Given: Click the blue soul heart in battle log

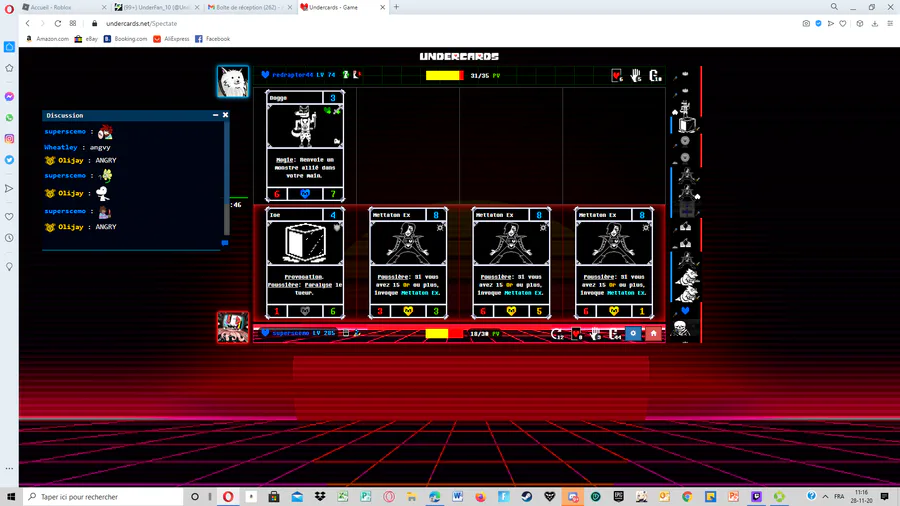Looking at the screenshot, I should (x=685, y=311).
